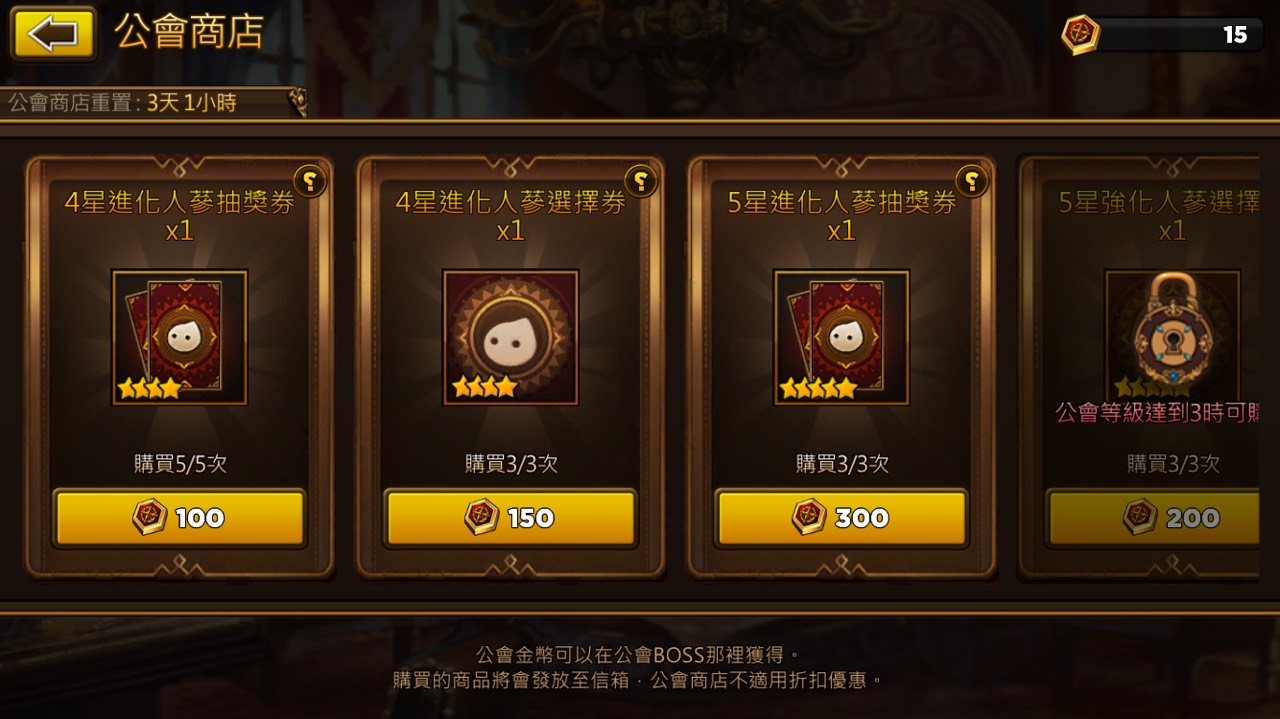Viewport: 1280px width, 719px height.
Task: Select the 4-star lottery ticket card image
Action: (179, 337)
